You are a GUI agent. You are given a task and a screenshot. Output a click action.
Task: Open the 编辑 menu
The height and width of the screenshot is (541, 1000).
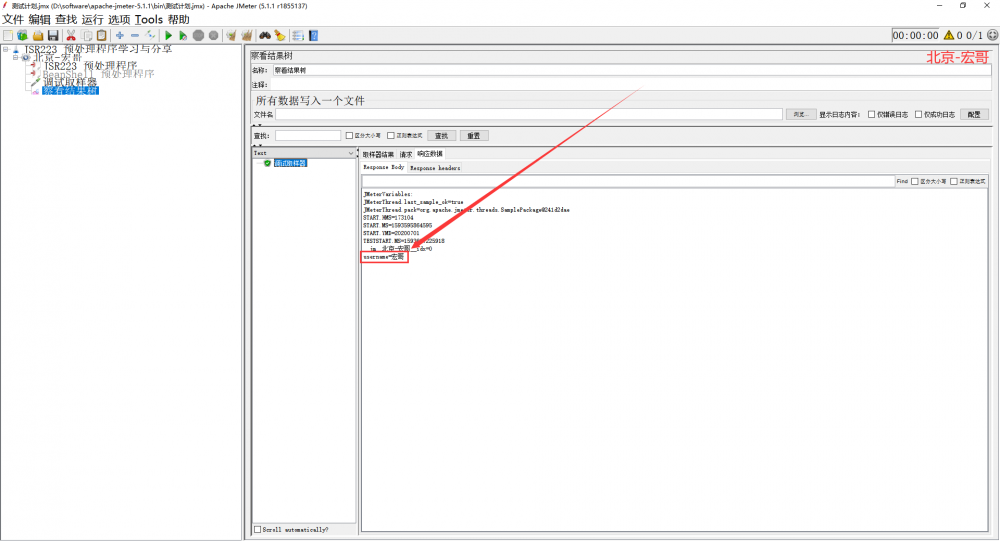[39, 20]
